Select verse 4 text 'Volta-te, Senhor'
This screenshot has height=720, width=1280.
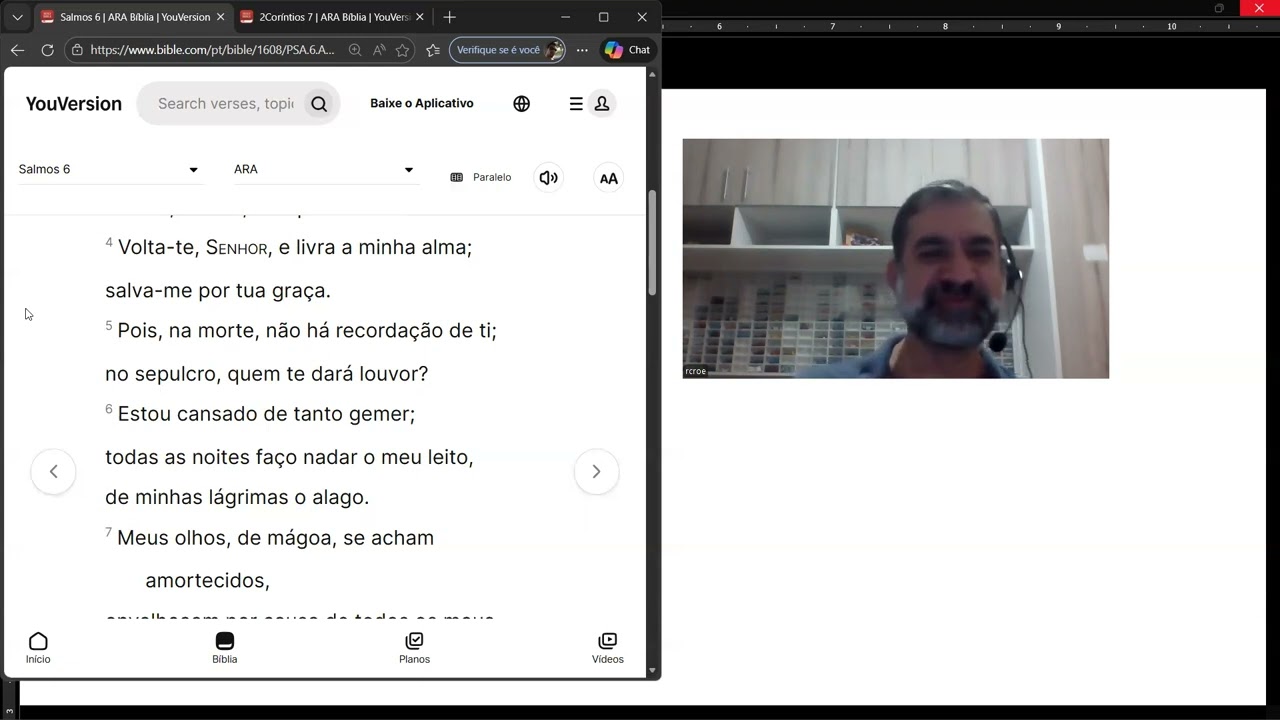click(x=193, y=247)
